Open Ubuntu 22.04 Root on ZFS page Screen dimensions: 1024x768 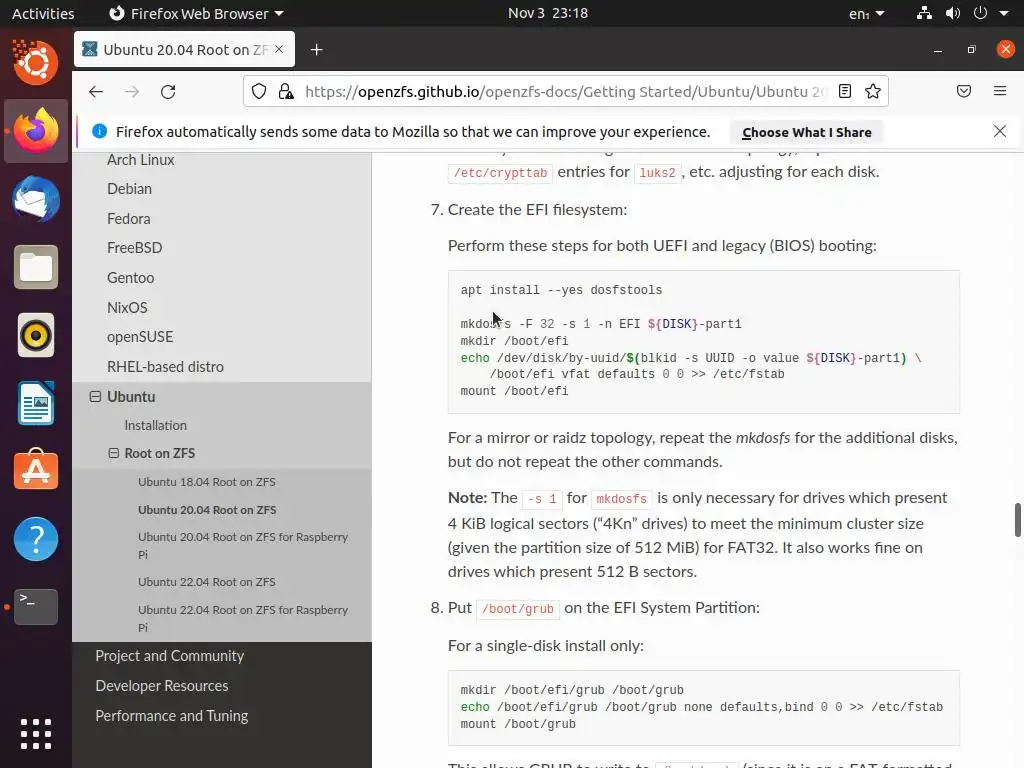click(x=206, y=582)
